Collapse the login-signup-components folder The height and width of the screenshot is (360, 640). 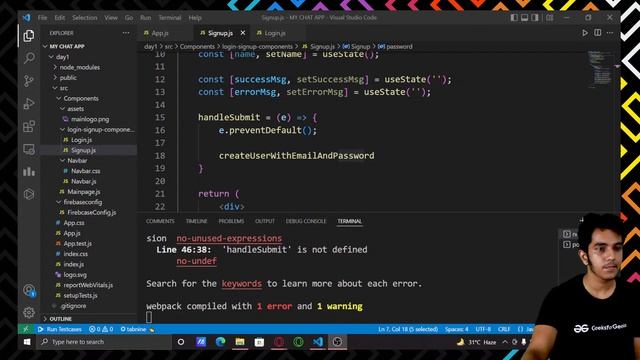(100, 129)
